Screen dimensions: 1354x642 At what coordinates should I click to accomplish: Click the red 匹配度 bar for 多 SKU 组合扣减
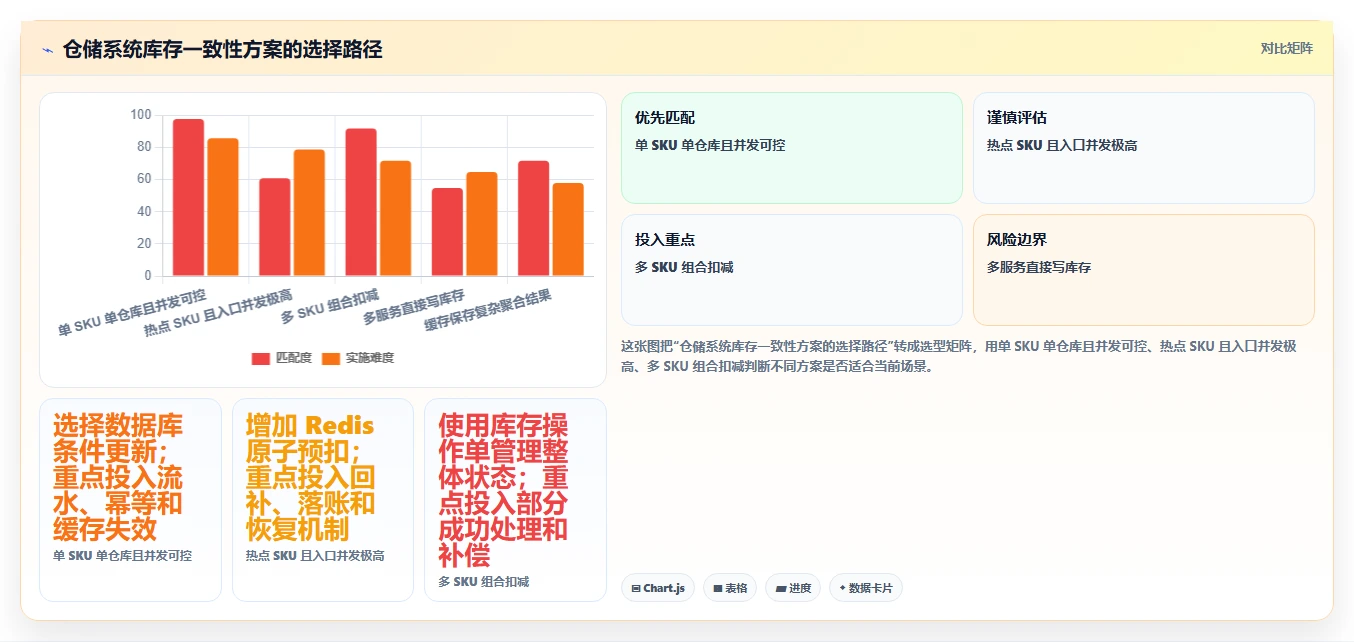pos(361,202)
